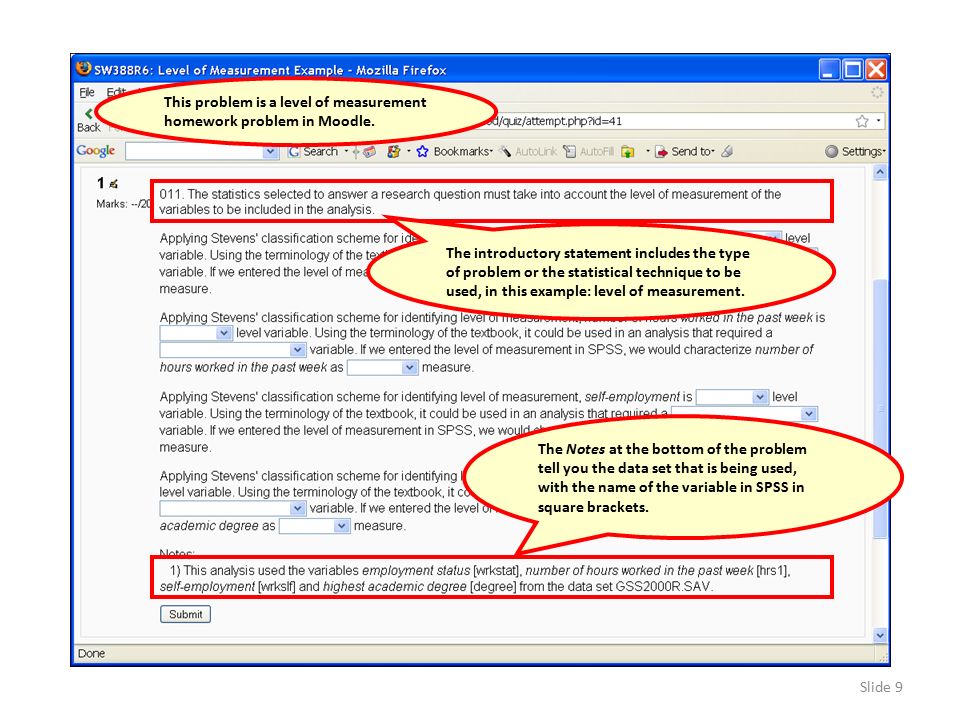The width and height of the screenshot is (960, 720).
Task: Click the '[wrkstat]' variable name in the notes
Action: point(497,571)
